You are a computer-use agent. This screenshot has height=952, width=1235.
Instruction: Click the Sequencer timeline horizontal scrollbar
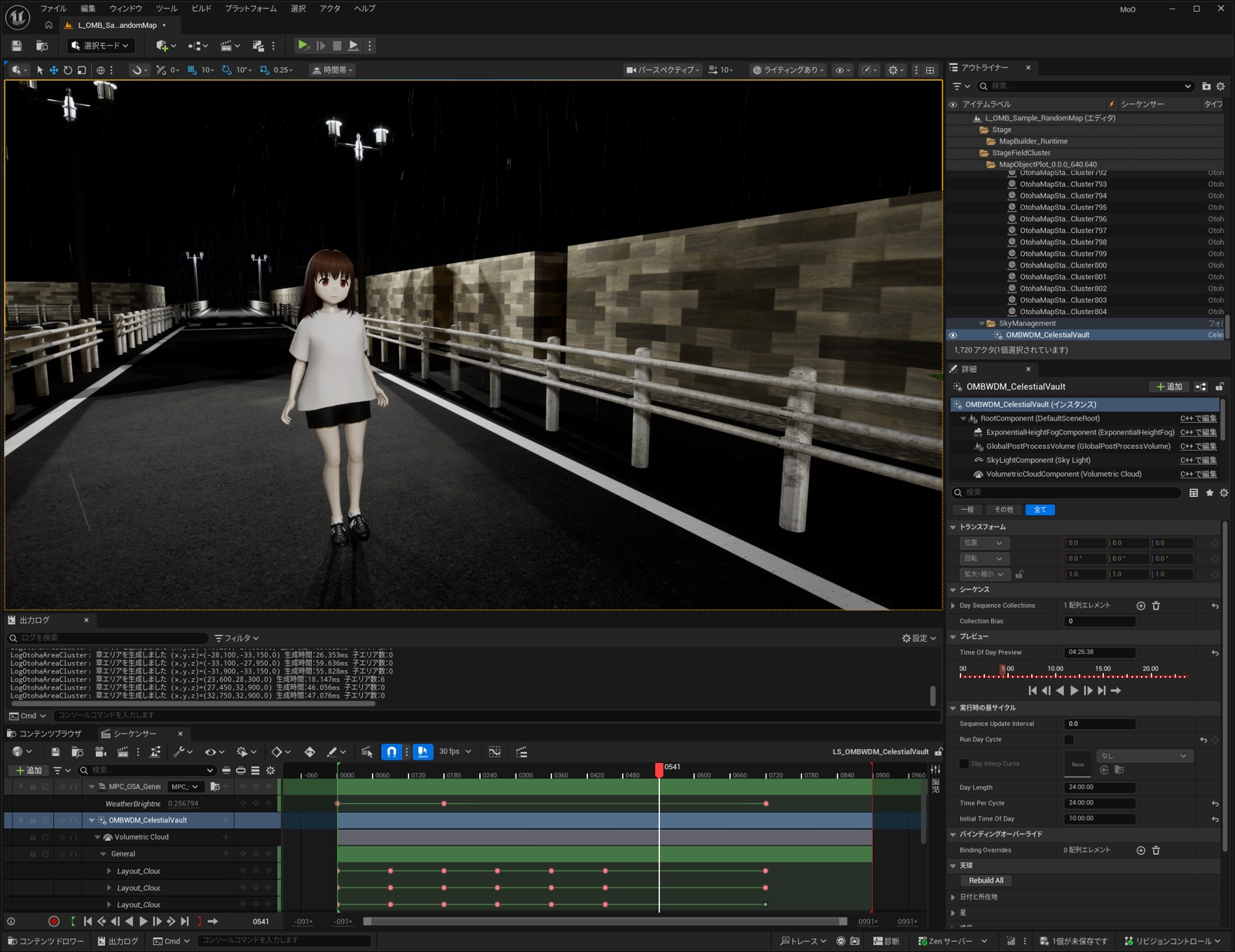coord(605,922)
